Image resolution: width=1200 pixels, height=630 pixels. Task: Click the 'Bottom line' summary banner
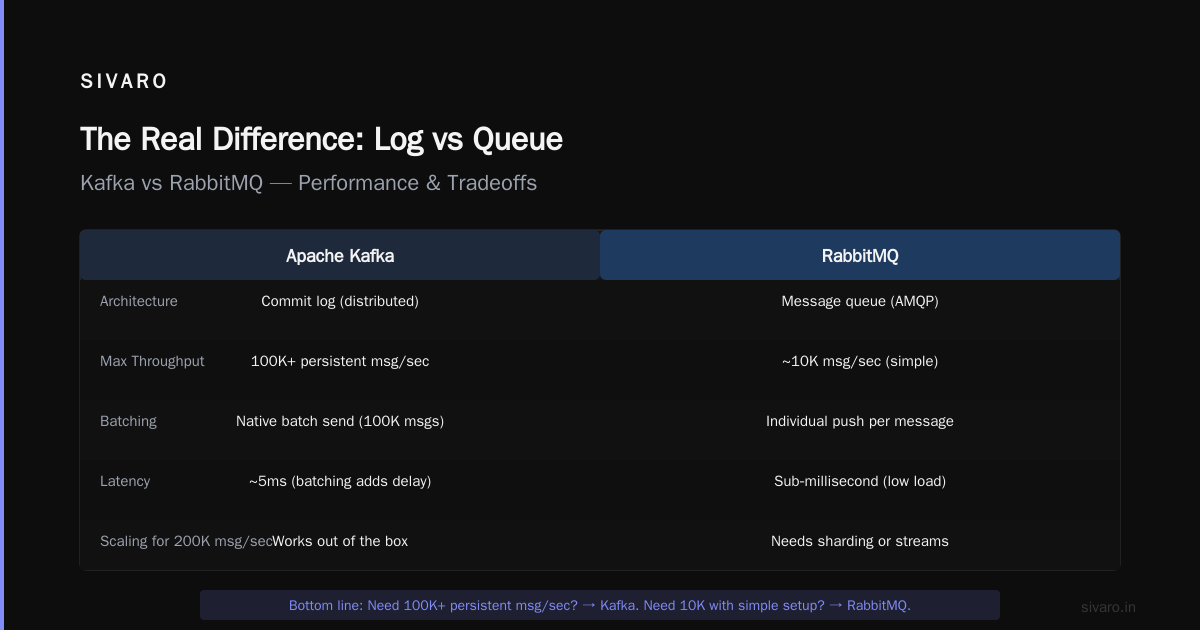tap(600, 605)
